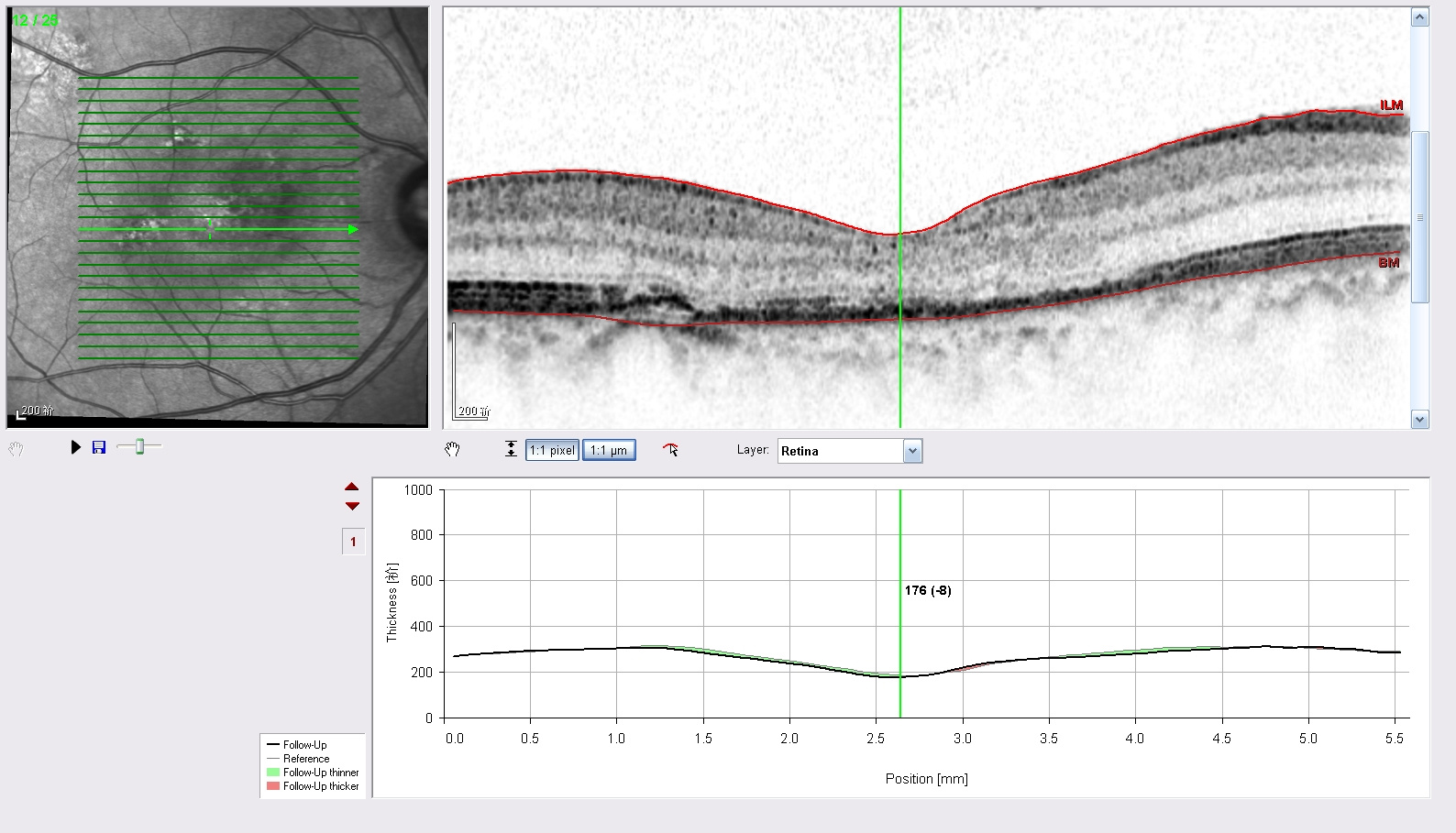The image size is (1456, 833).
Task: Activate the edit layer segmentation tool
Action: [671, 449]
